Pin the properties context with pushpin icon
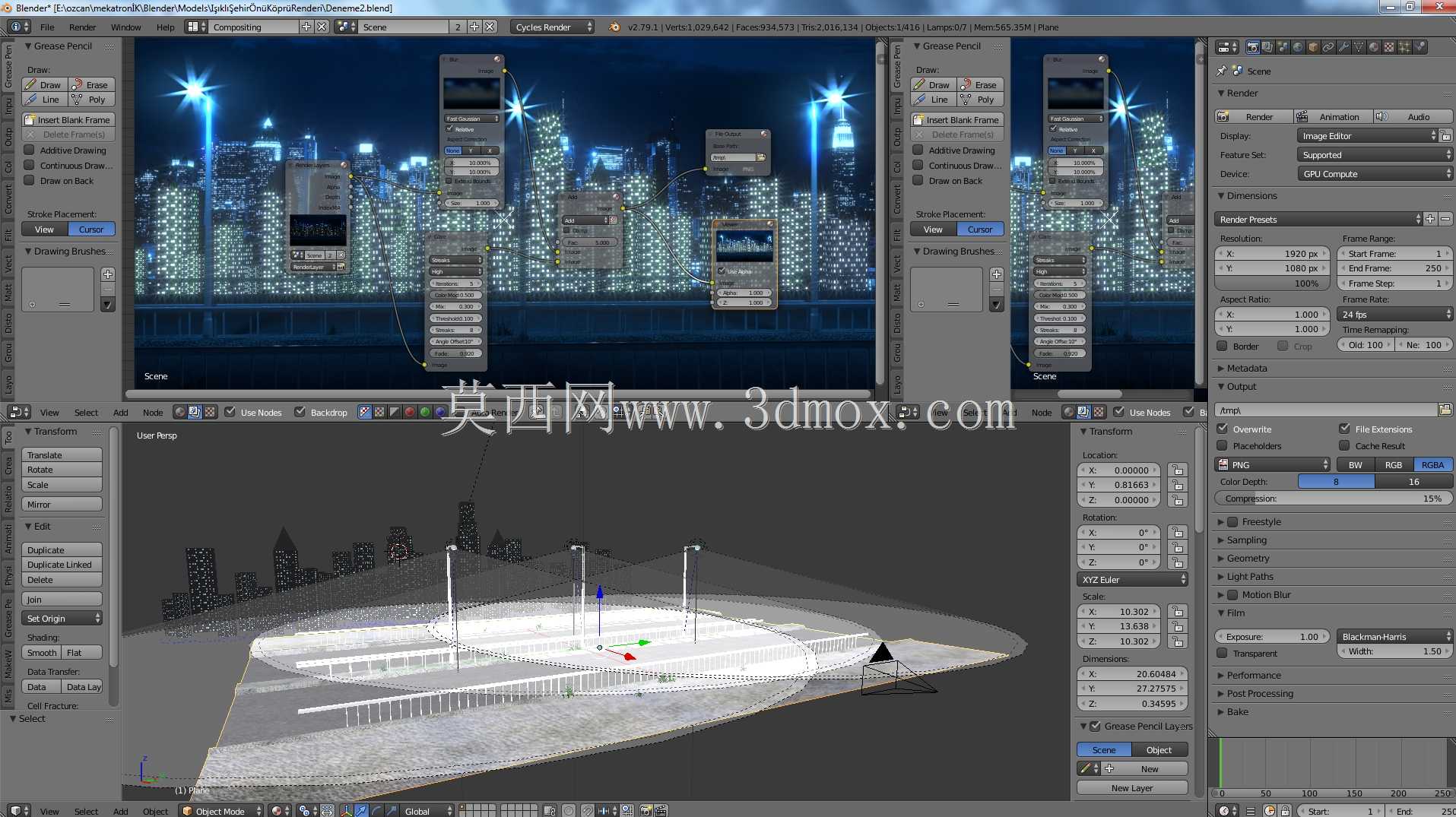 1222,71
